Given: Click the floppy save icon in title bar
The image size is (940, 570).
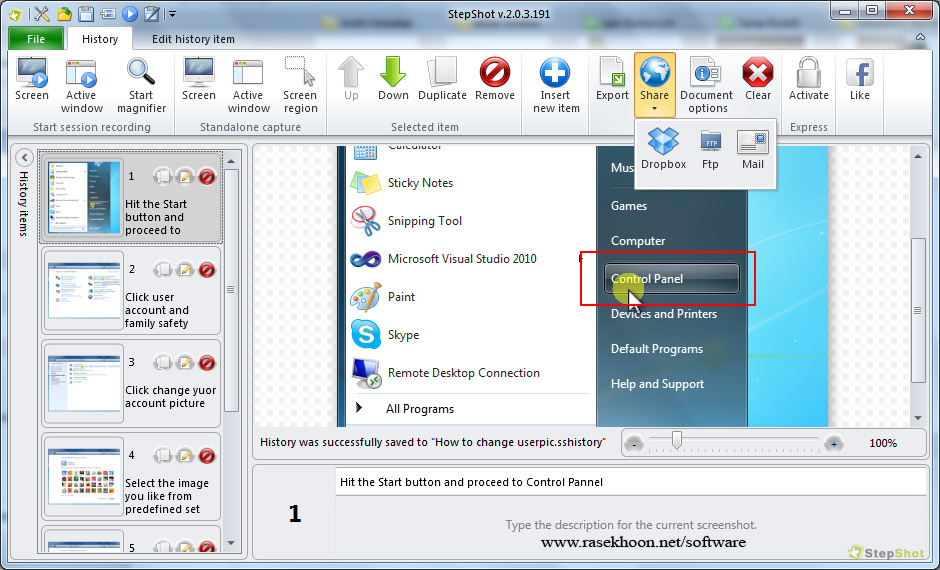Looking at the screenshot, I should click(x=86, y=13).
